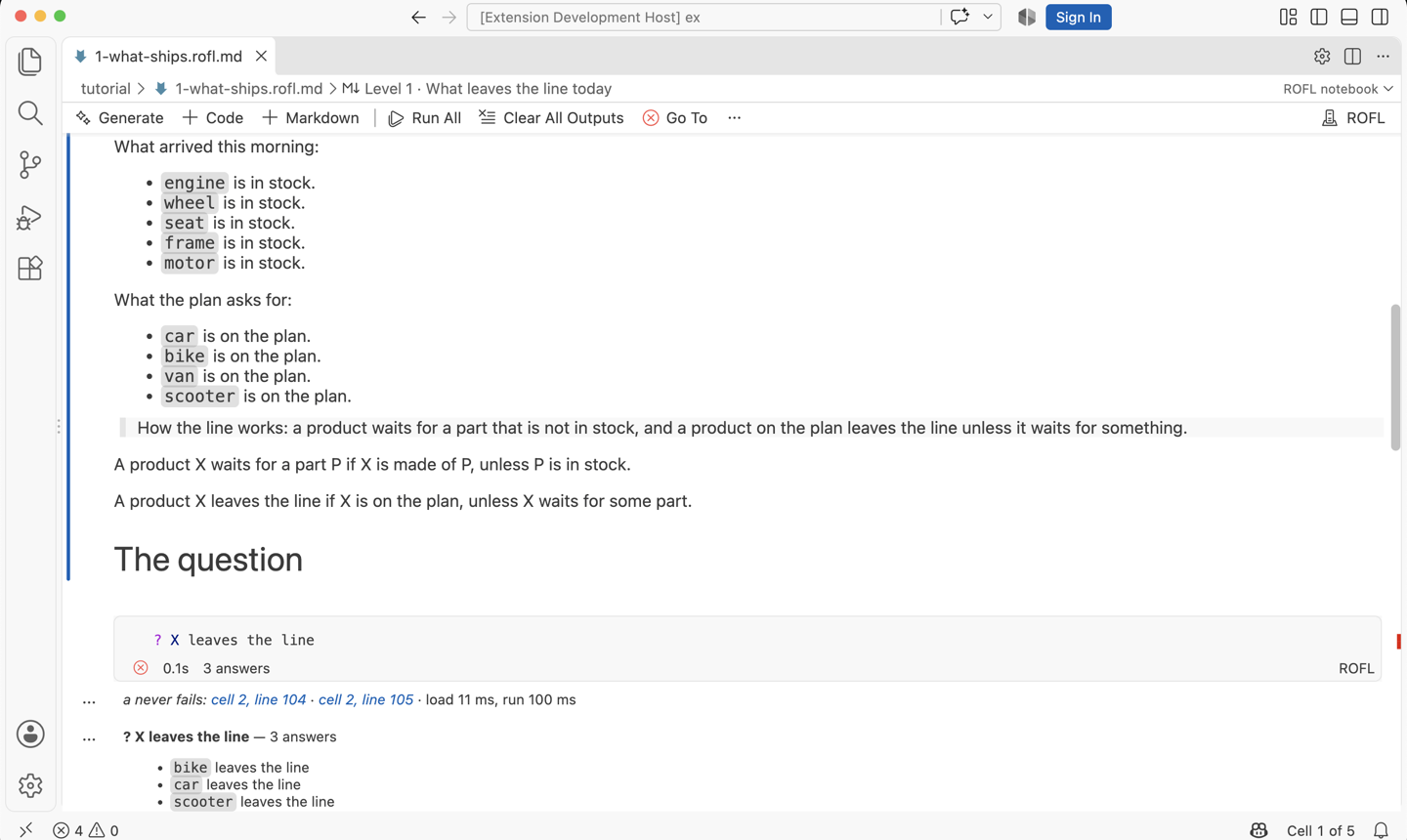Open the Extensions view
The image size is (1407, 840).
(x=30, y=268)
